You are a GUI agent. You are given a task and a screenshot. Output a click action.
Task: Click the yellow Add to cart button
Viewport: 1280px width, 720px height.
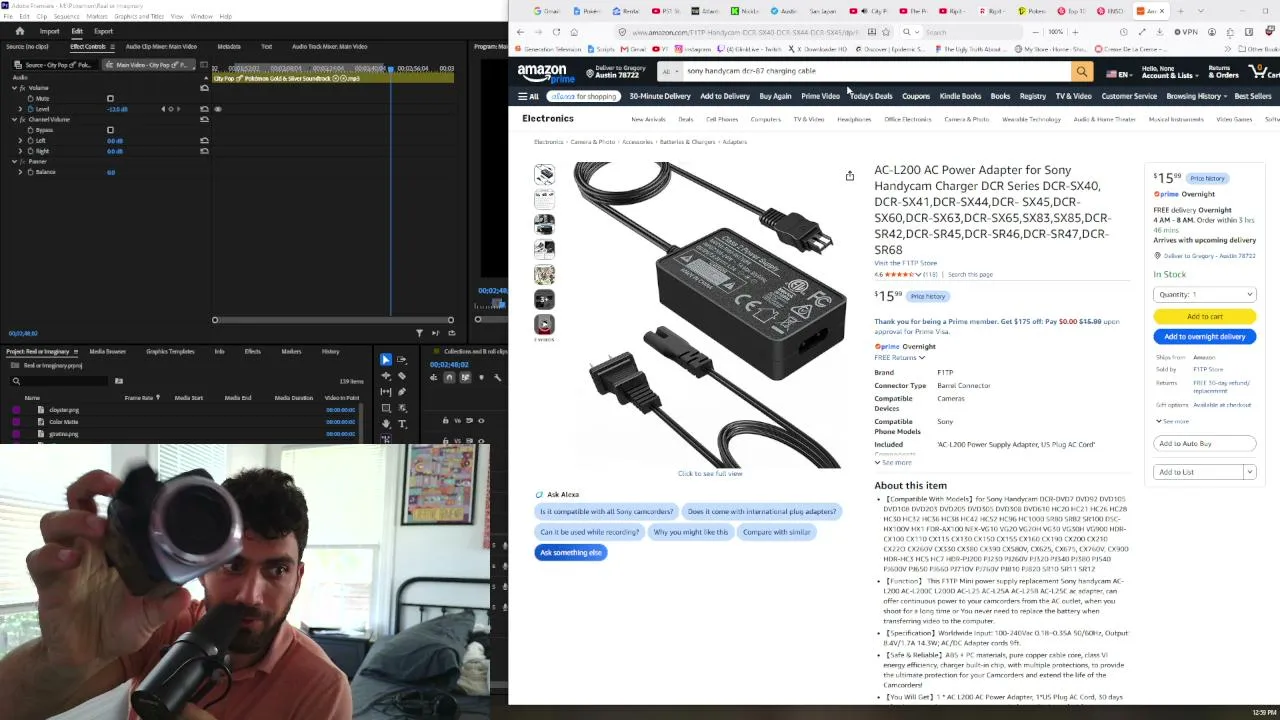tap(1204, 317)
